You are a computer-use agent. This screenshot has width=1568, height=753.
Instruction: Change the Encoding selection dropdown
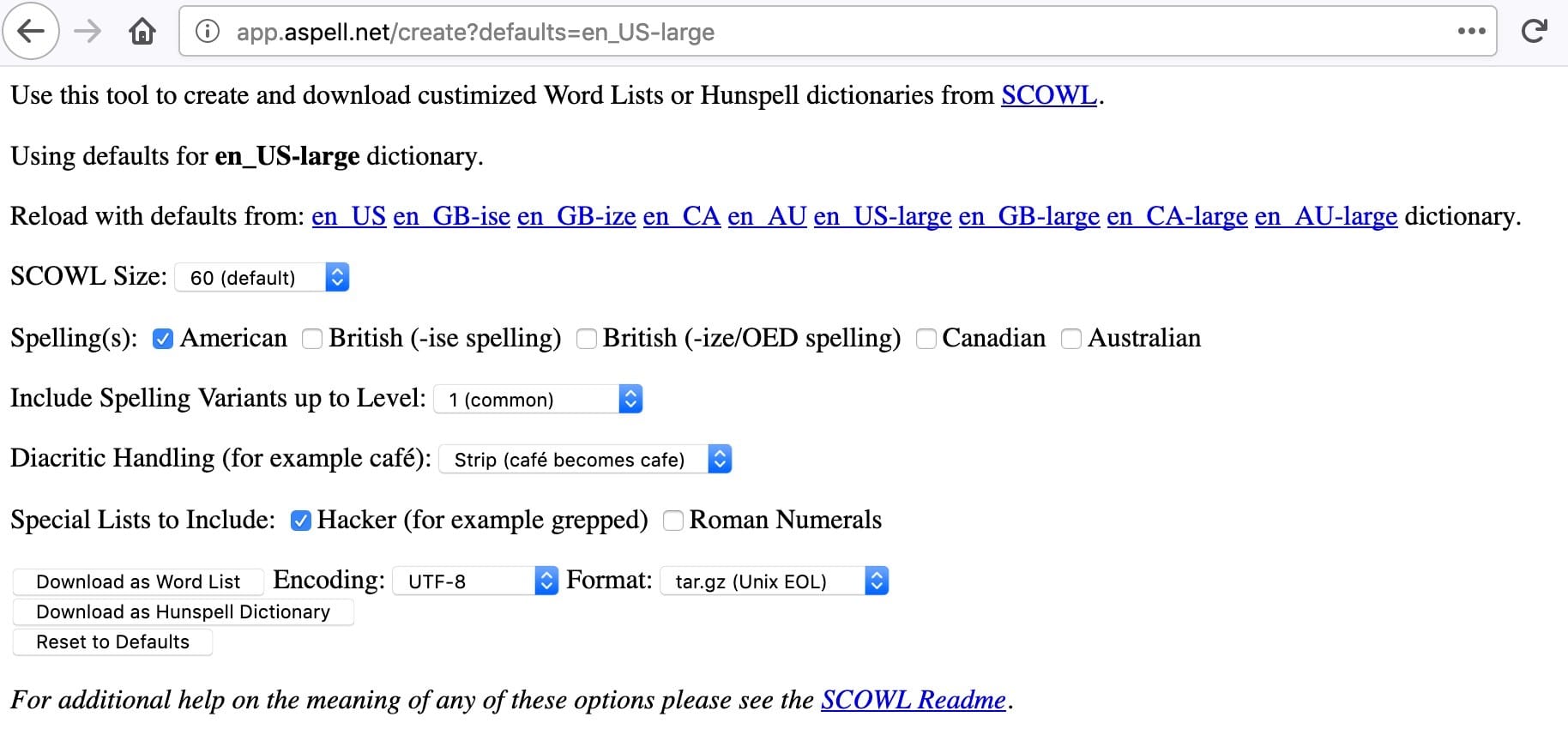pos(474,581)
